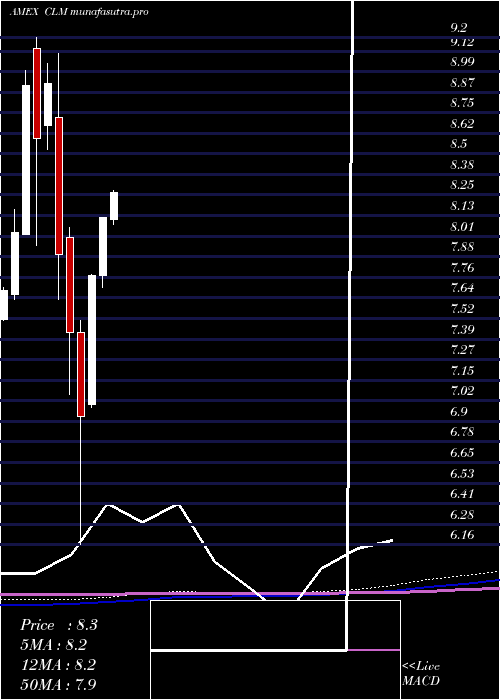Click the <<Live MACD label

pyautogui.click(x=421, y=673)
